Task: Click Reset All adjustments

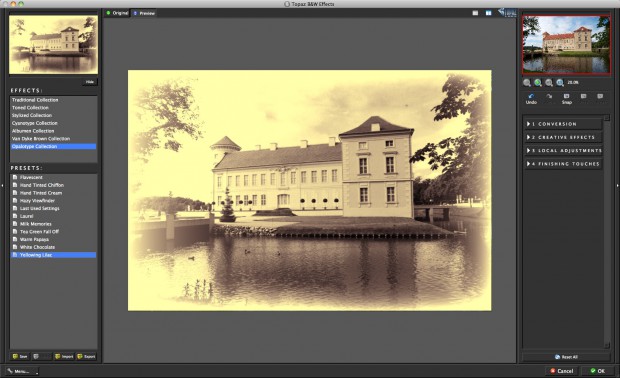Action: (566, 357)
